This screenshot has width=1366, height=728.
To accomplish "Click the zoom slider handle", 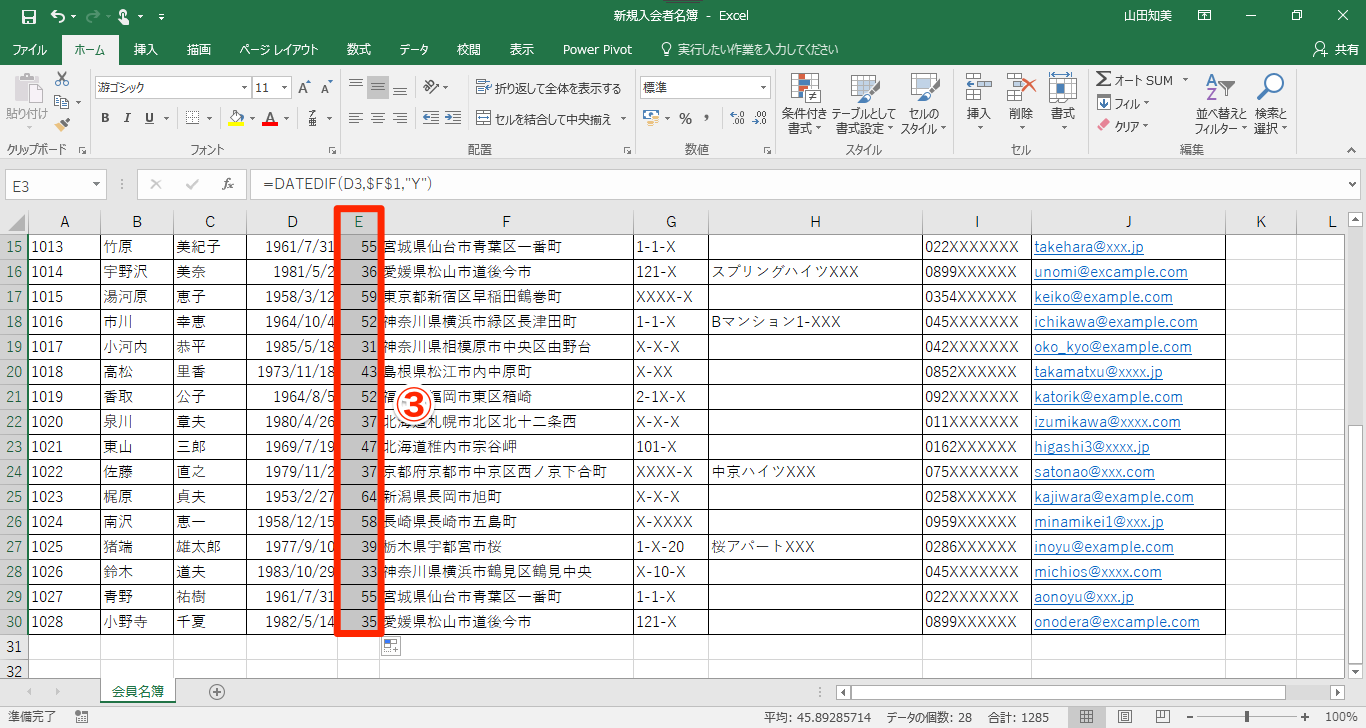I will (x=1246, y=717).
